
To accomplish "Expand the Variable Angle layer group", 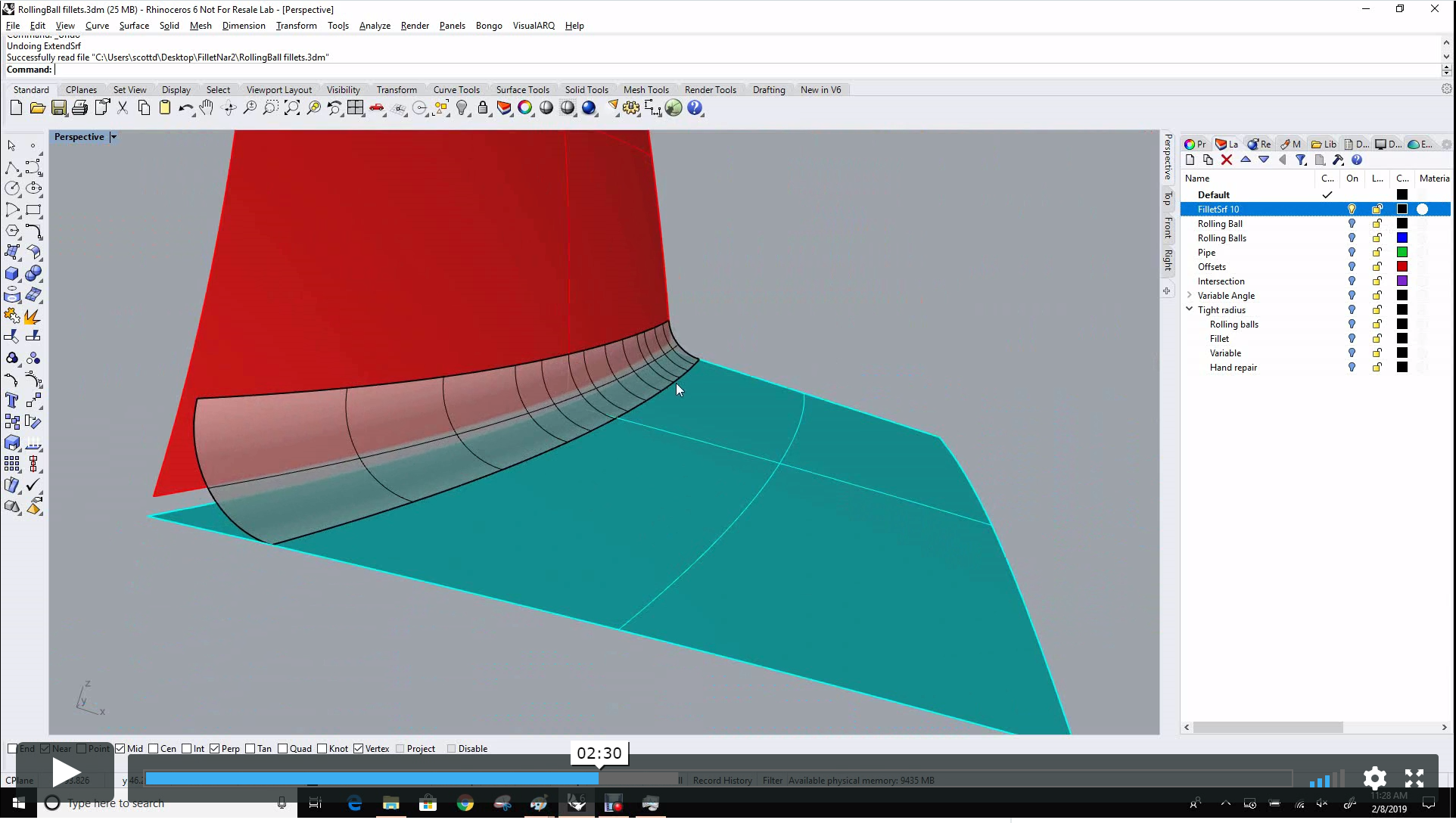I will (x=1190, y=295).
